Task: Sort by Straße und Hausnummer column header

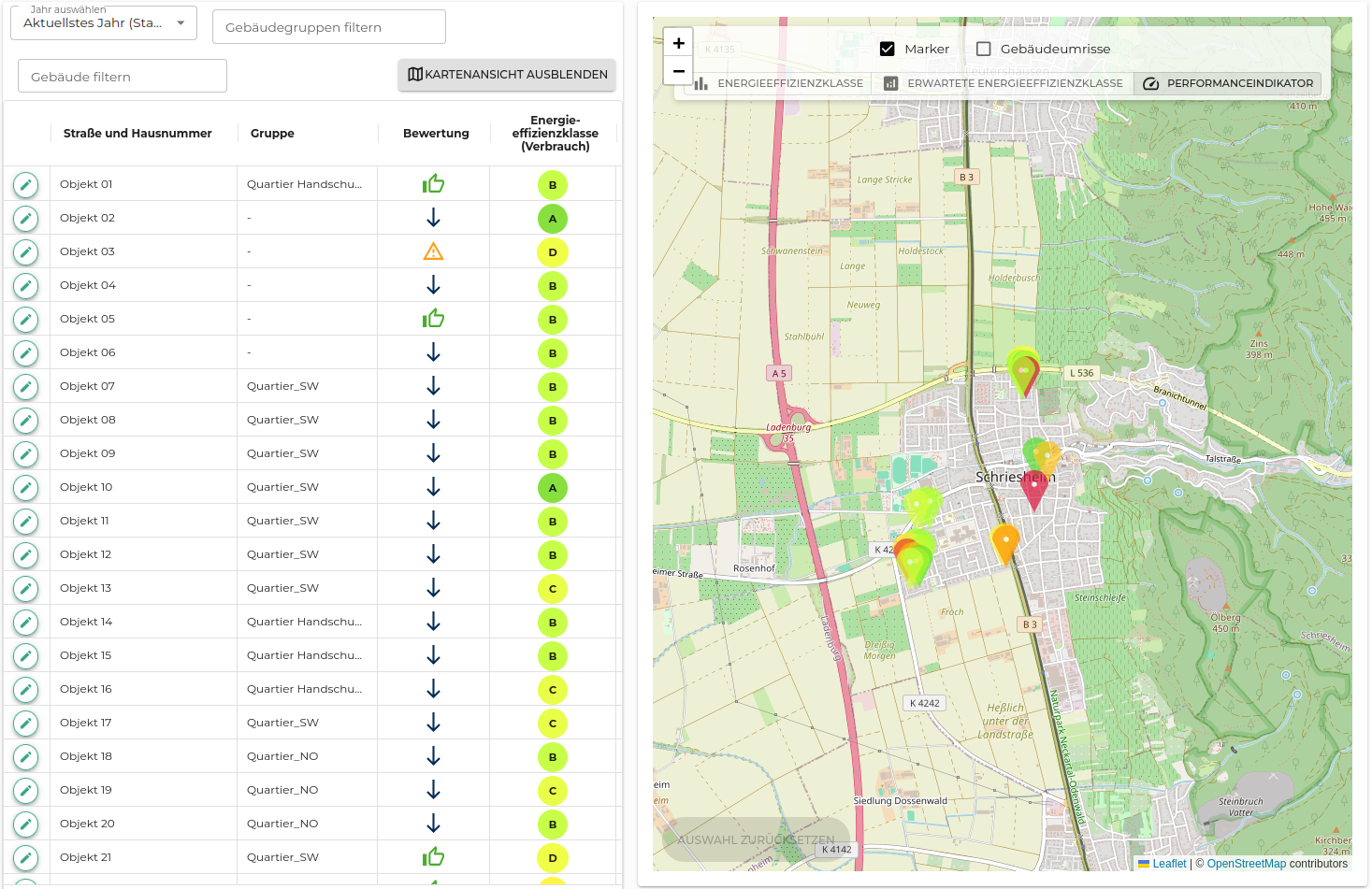Action: [137, 134]
